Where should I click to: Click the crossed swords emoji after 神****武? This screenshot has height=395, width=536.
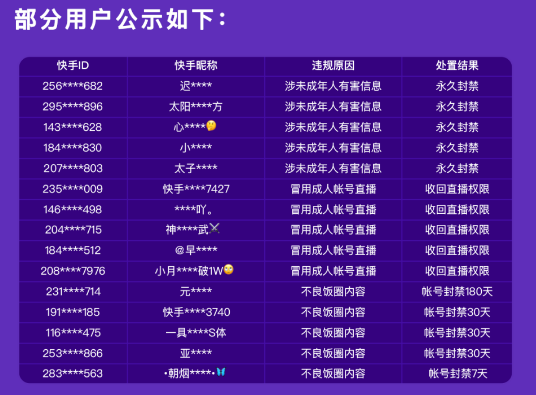214,228
